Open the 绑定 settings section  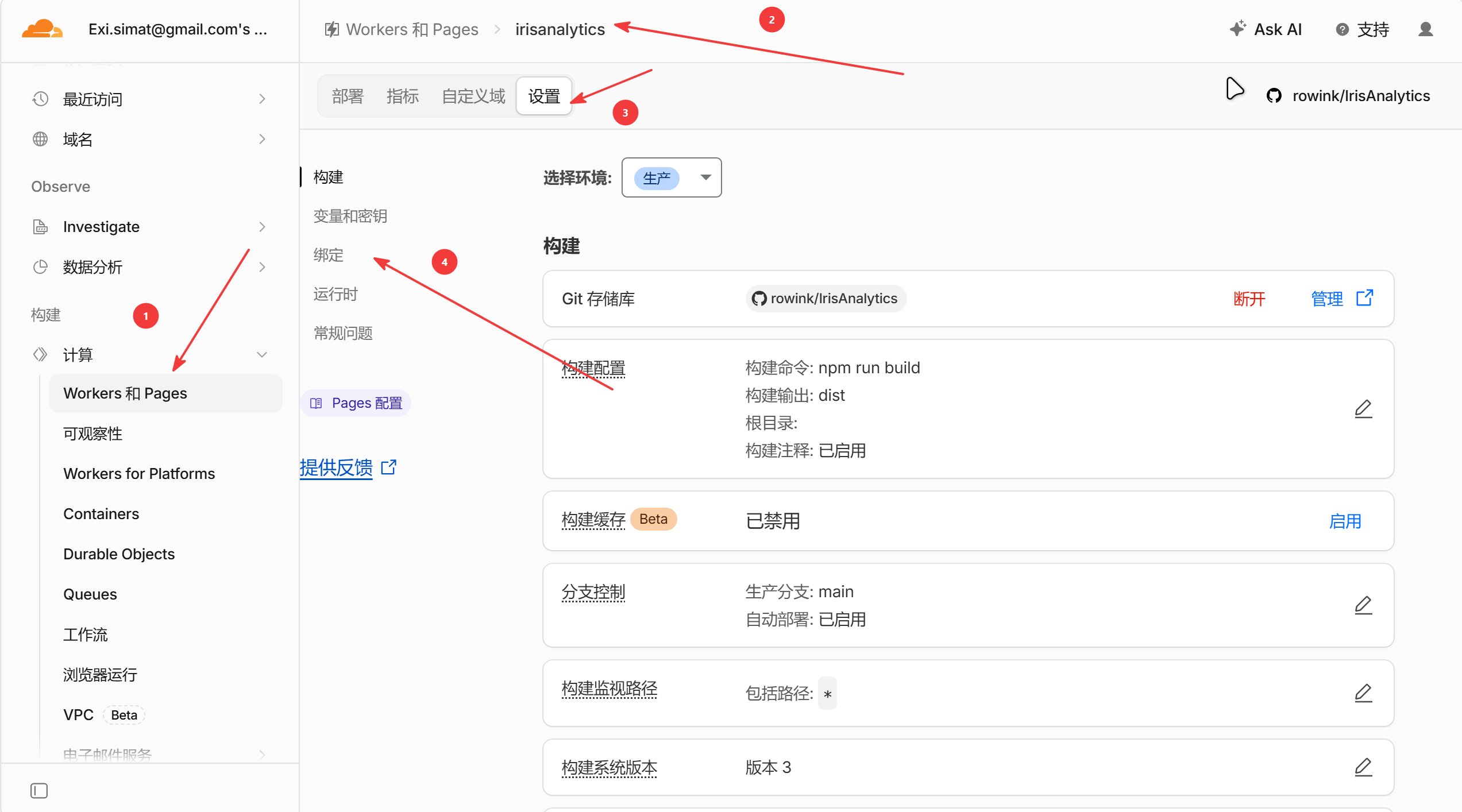[x=329, y=255]
